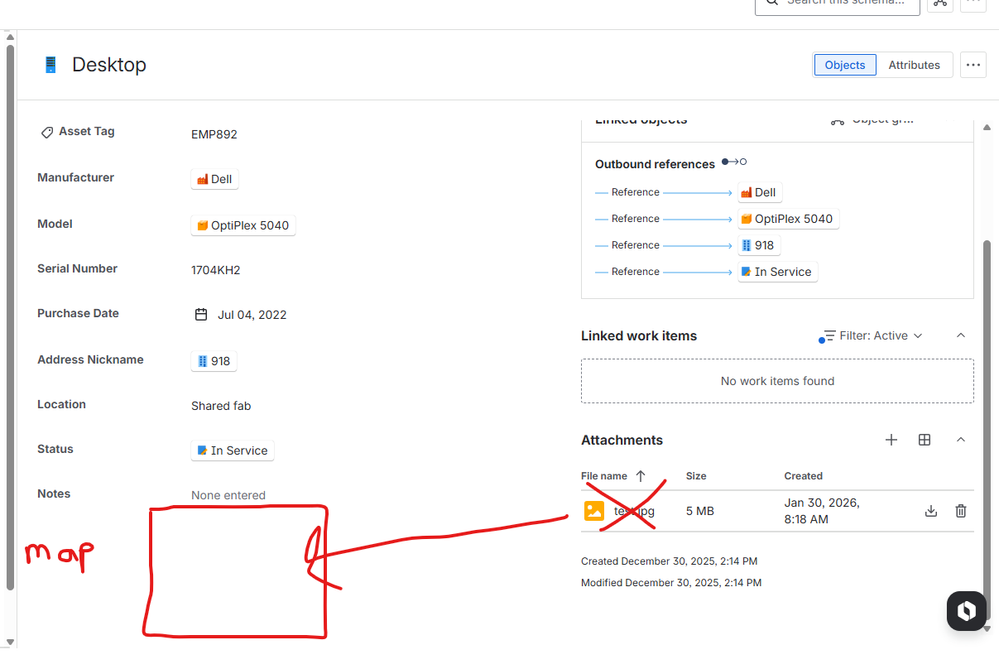This screenshot has height=651, width=999.
Task: Click the File name column header
Action: point(604,476)
